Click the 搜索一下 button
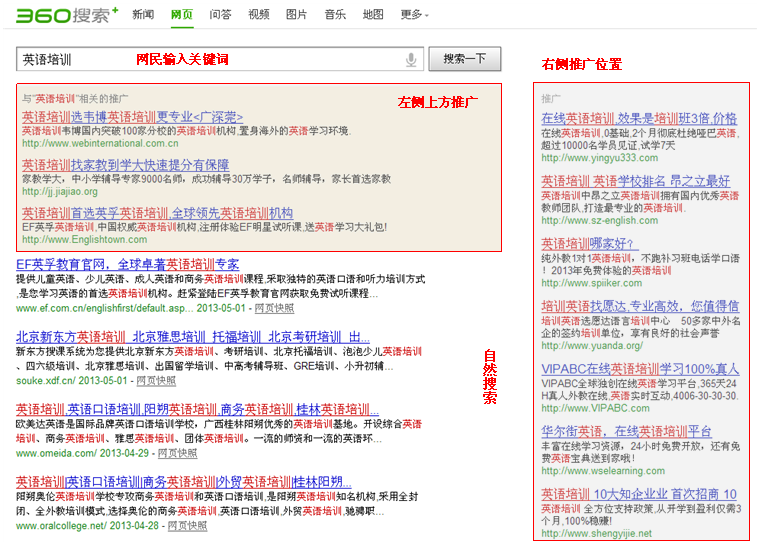The height and width of the screenshot is (551, 757). [x=465, y=59]
